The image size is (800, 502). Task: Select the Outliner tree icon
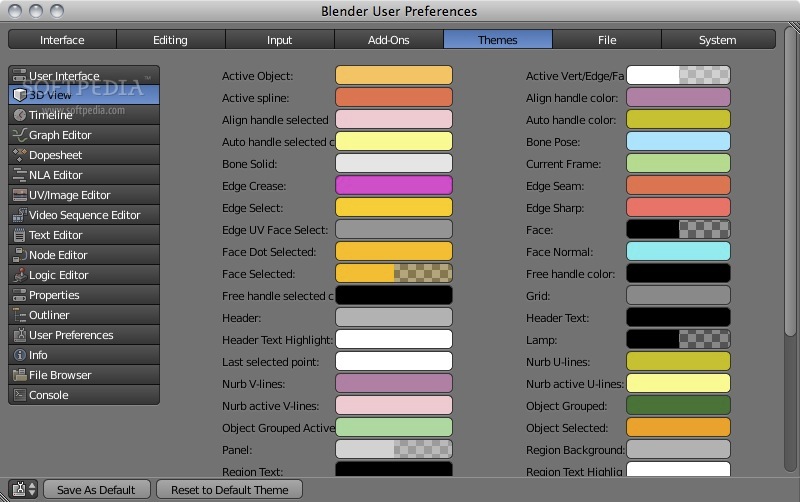[19, 315]
